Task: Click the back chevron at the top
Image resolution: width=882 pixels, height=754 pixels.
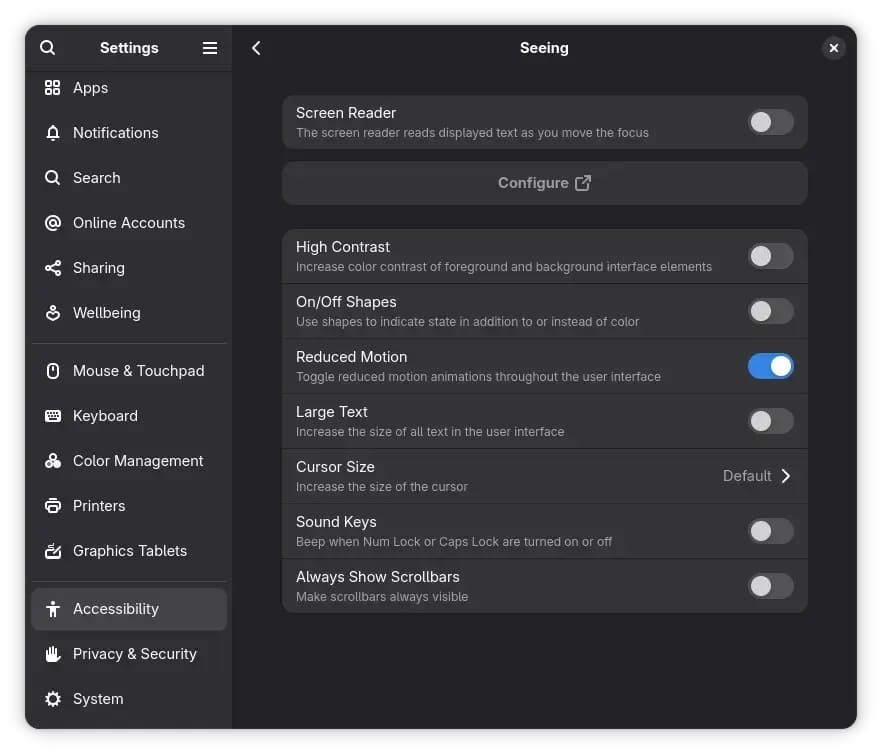Action: (256, 48)
